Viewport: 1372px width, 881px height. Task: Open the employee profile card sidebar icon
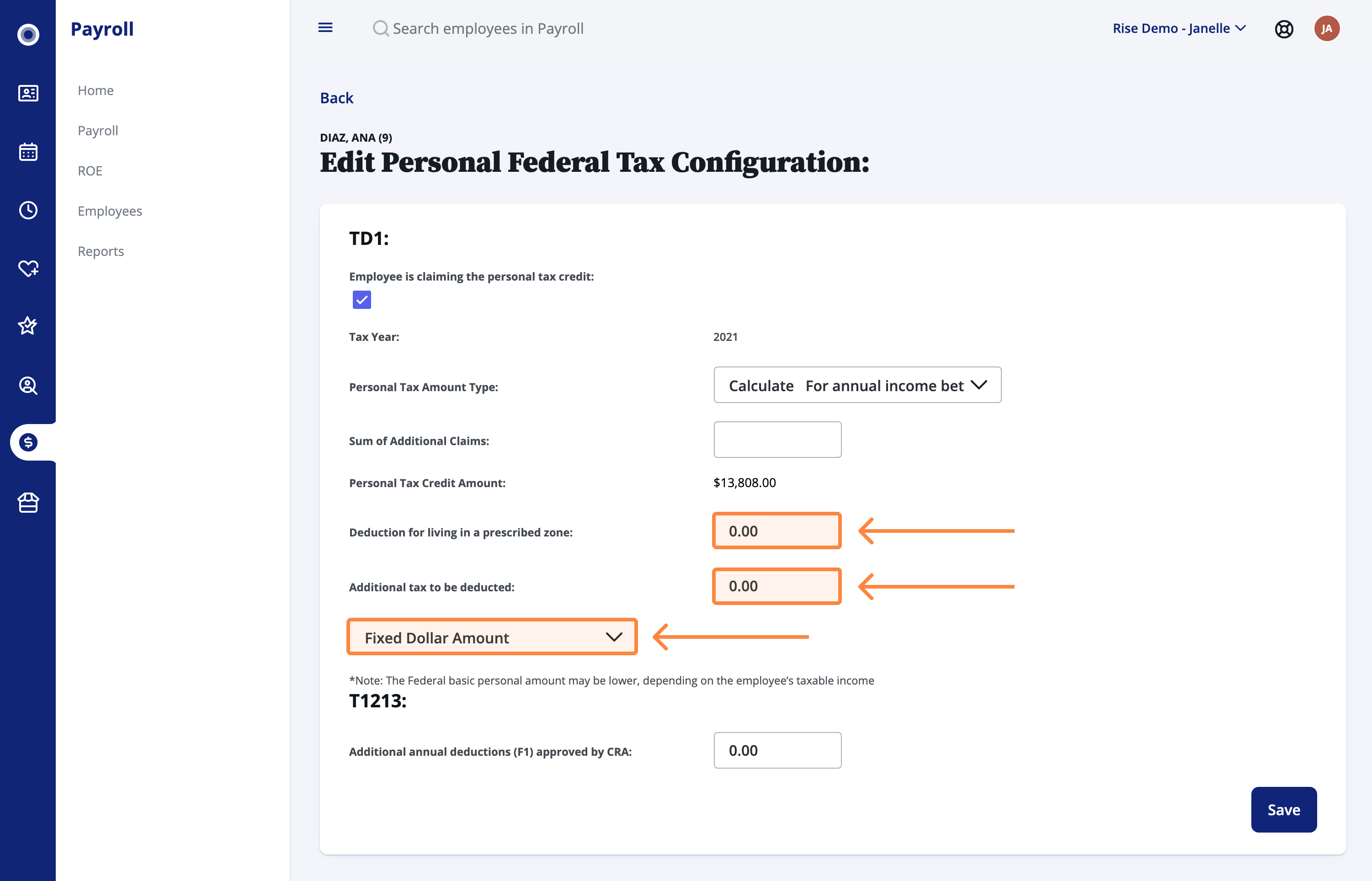tap(28, 93)
